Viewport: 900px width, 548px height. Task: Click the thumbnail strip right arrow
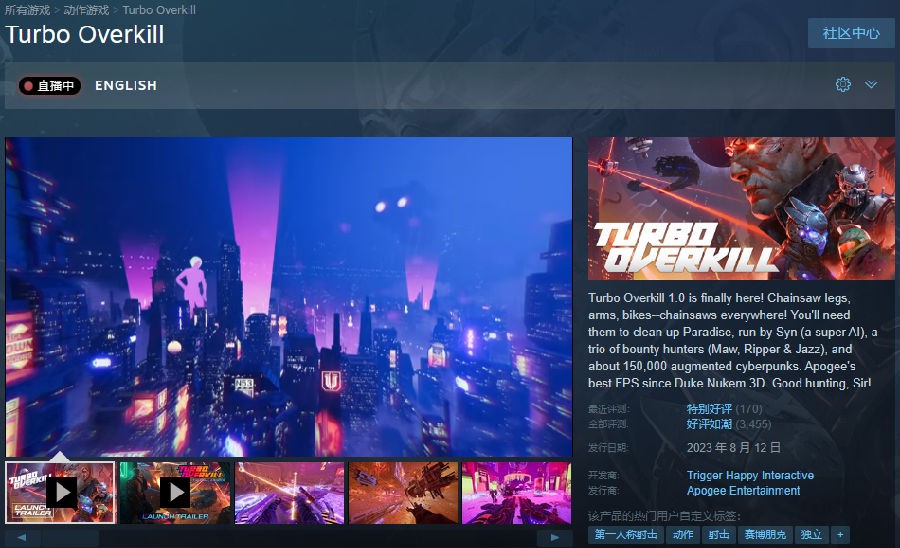click(554, 538)
